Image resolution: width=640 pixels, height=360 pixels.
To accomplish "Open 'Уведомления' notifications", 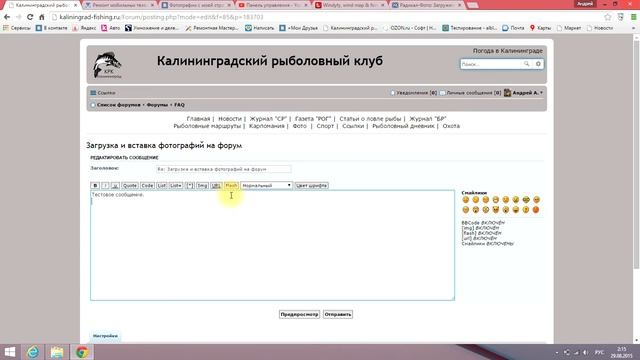I will pos(413,93).
